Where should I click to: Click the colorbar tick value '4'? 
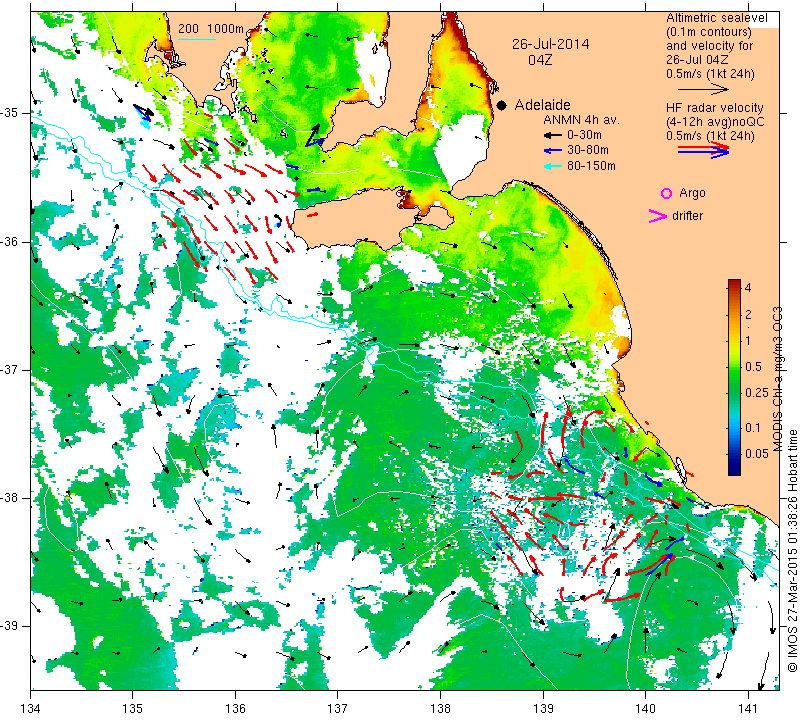748,288
